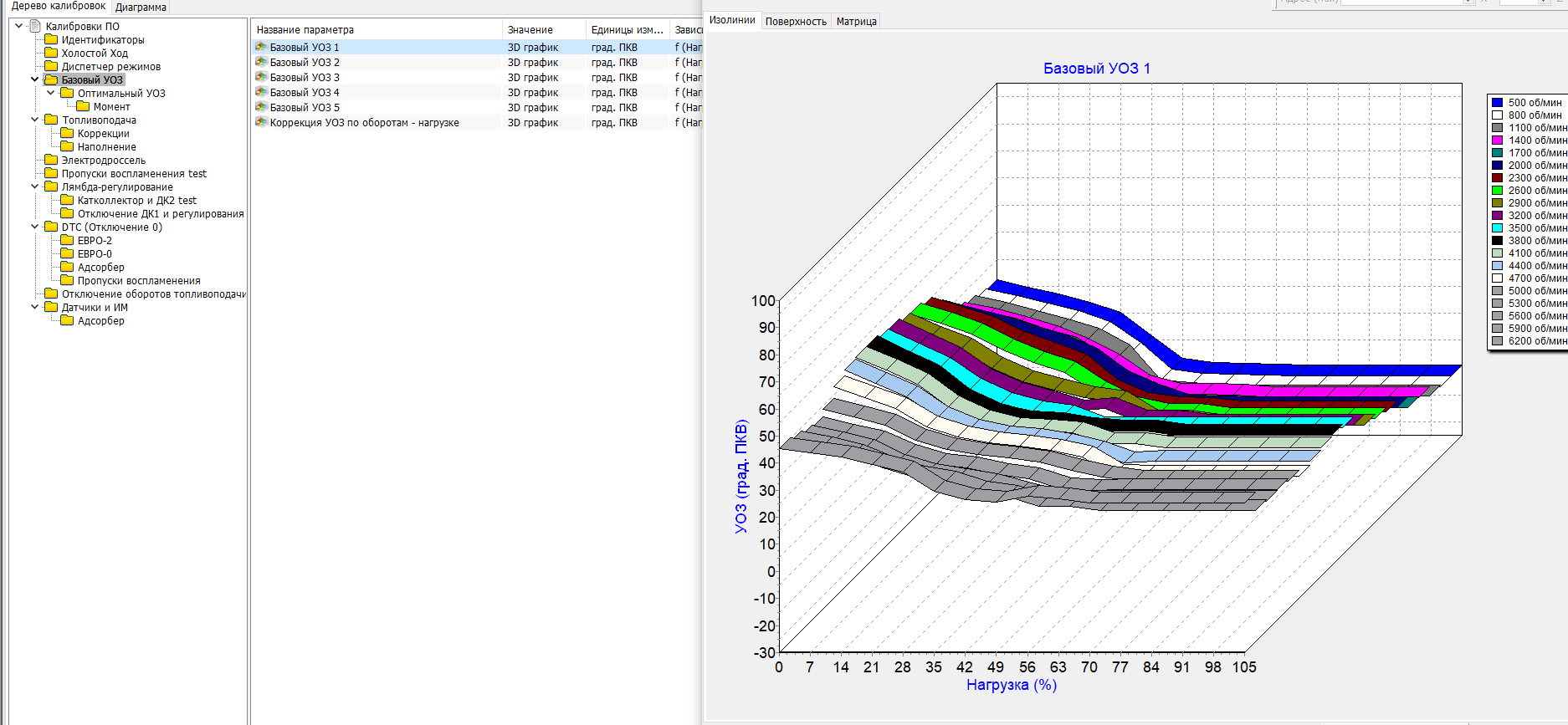Viewport: 1568px width, 725px height.
Task: Click the icon beside Коррекция УОЗ по оборотам
Action: tap(261, 122)
